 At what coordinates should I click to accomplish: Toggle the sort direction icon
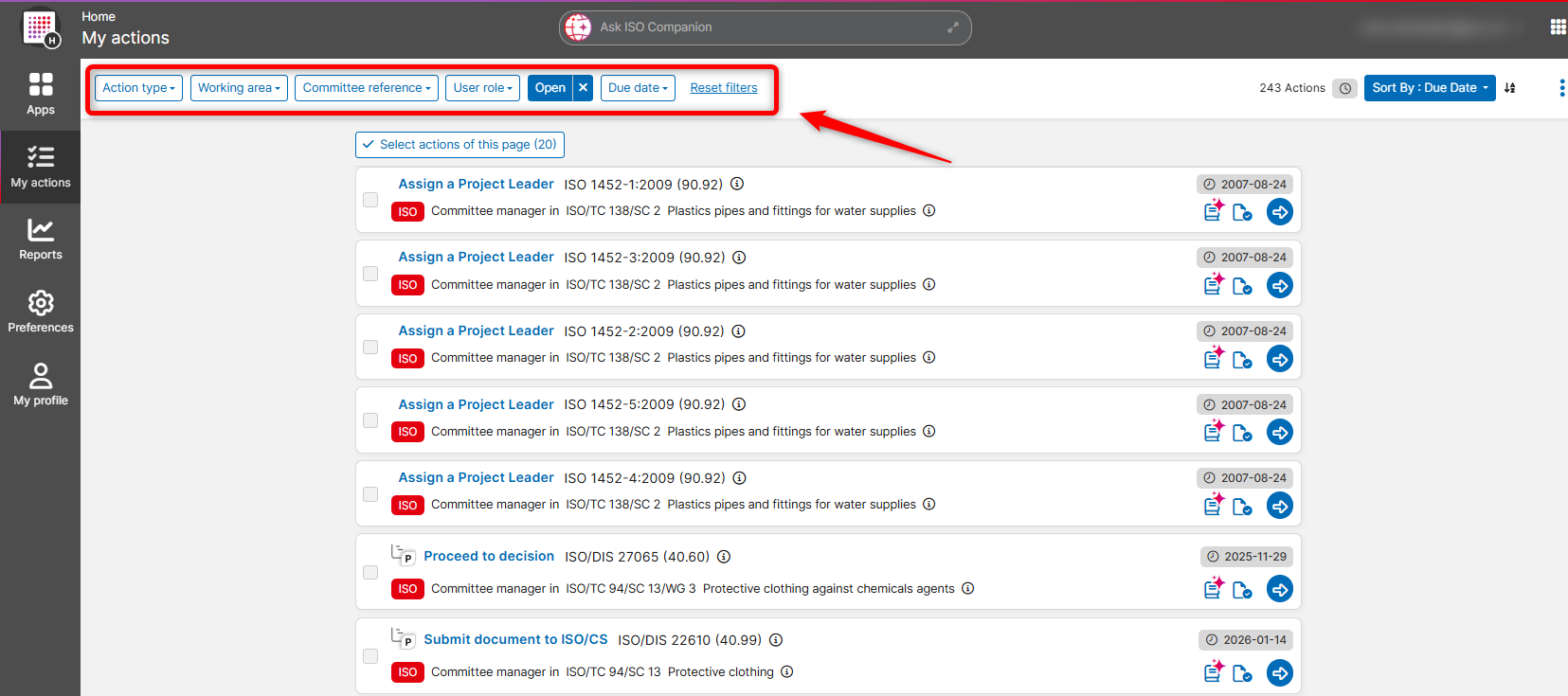1510,88
